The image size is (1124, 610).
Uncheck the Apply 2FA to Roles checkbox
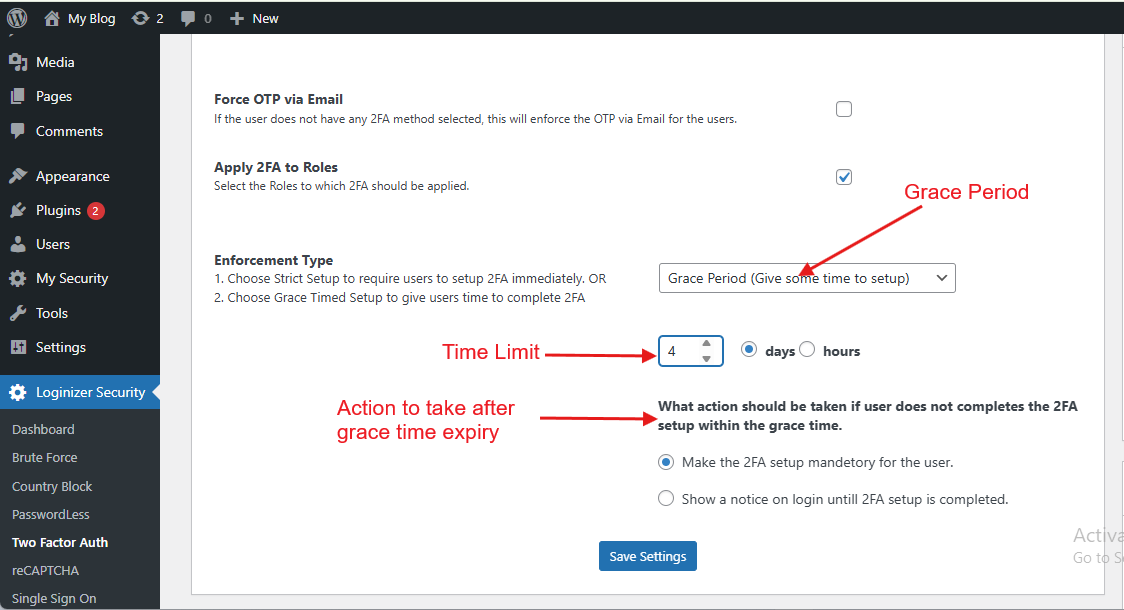(843, 176)
